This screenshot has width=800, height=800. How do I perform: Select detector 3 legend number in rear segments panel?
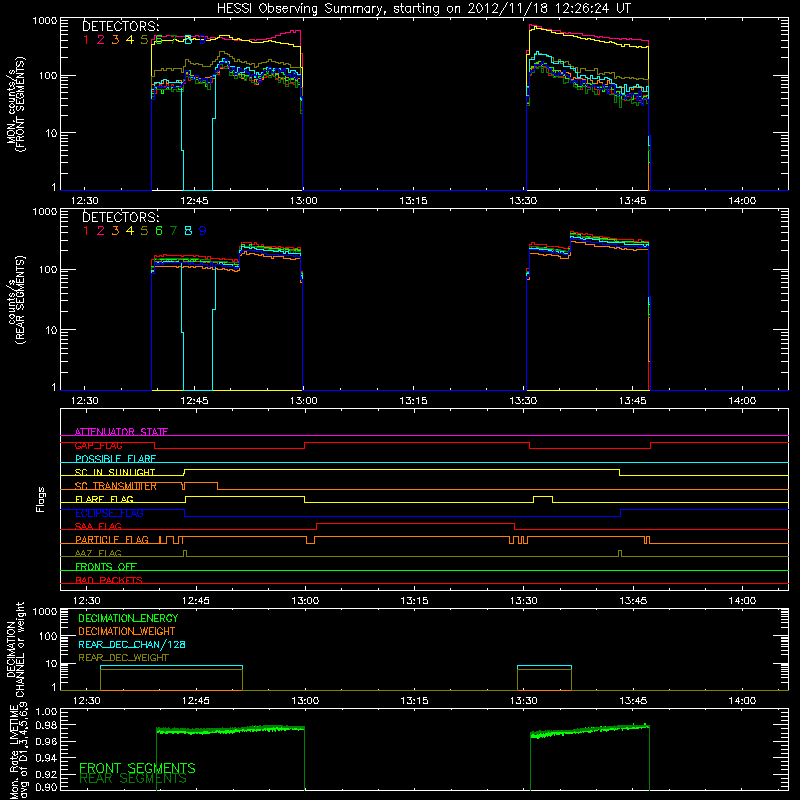[x=115, y=231]
